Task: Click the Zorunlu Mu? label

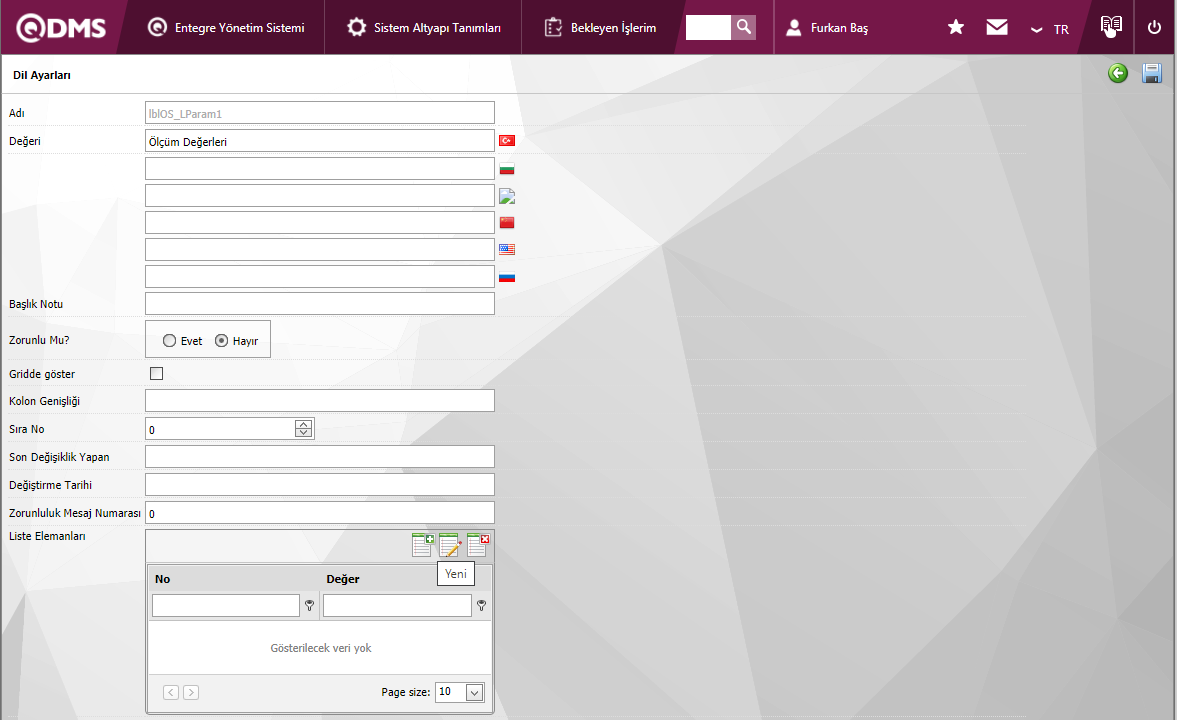Action: (39, 340)
